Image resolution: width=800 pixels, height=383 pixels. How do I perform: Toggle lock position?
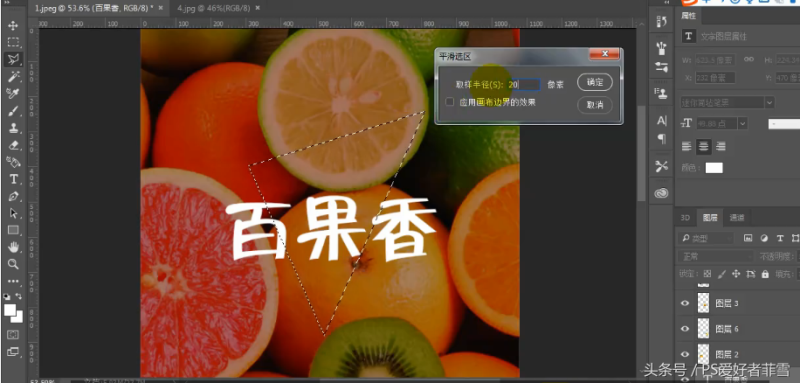pyautogui.click(x=736, y=274)
